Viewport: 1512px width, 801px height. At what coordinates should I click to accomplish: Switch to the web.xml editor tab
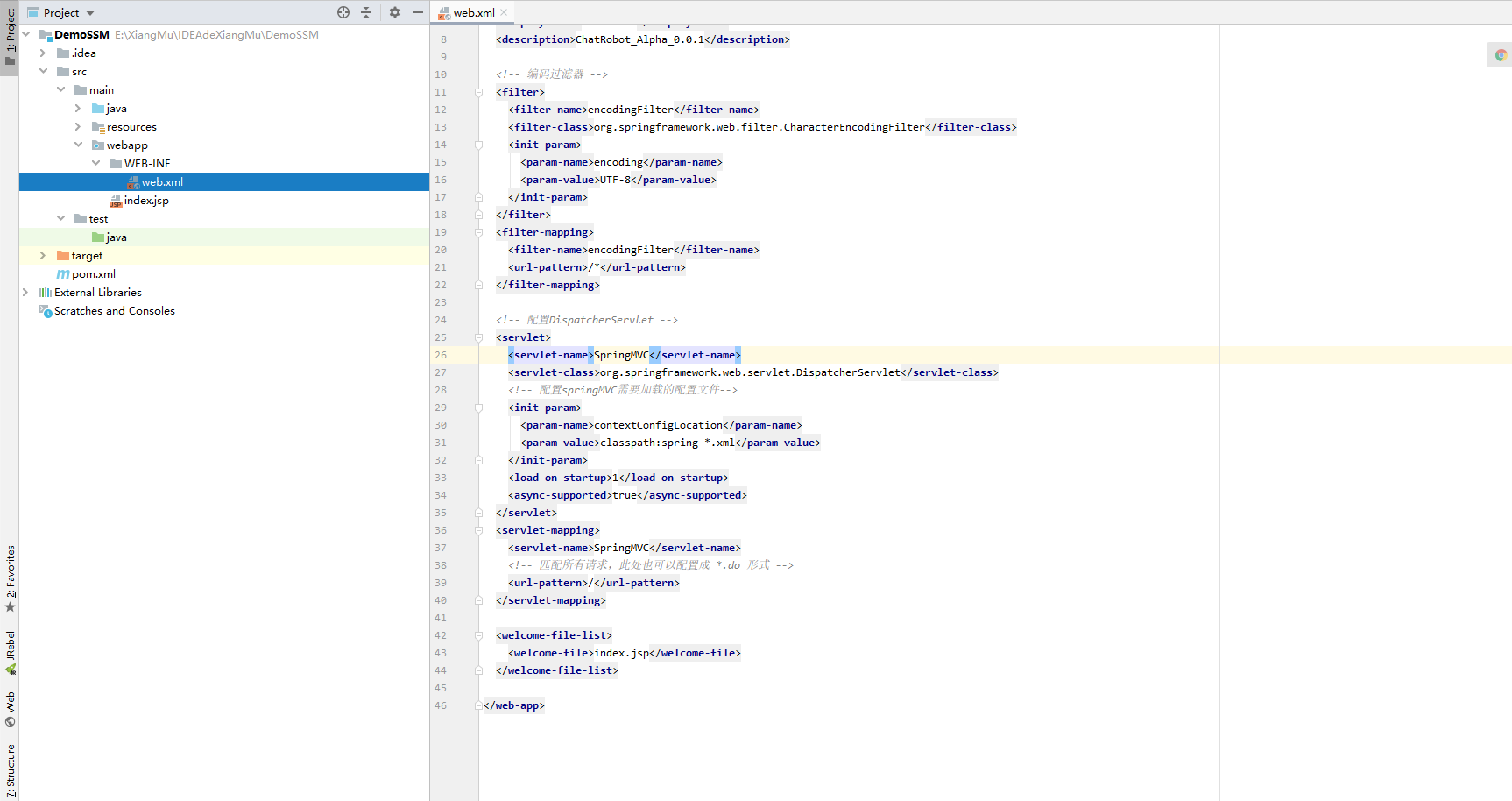474,12
